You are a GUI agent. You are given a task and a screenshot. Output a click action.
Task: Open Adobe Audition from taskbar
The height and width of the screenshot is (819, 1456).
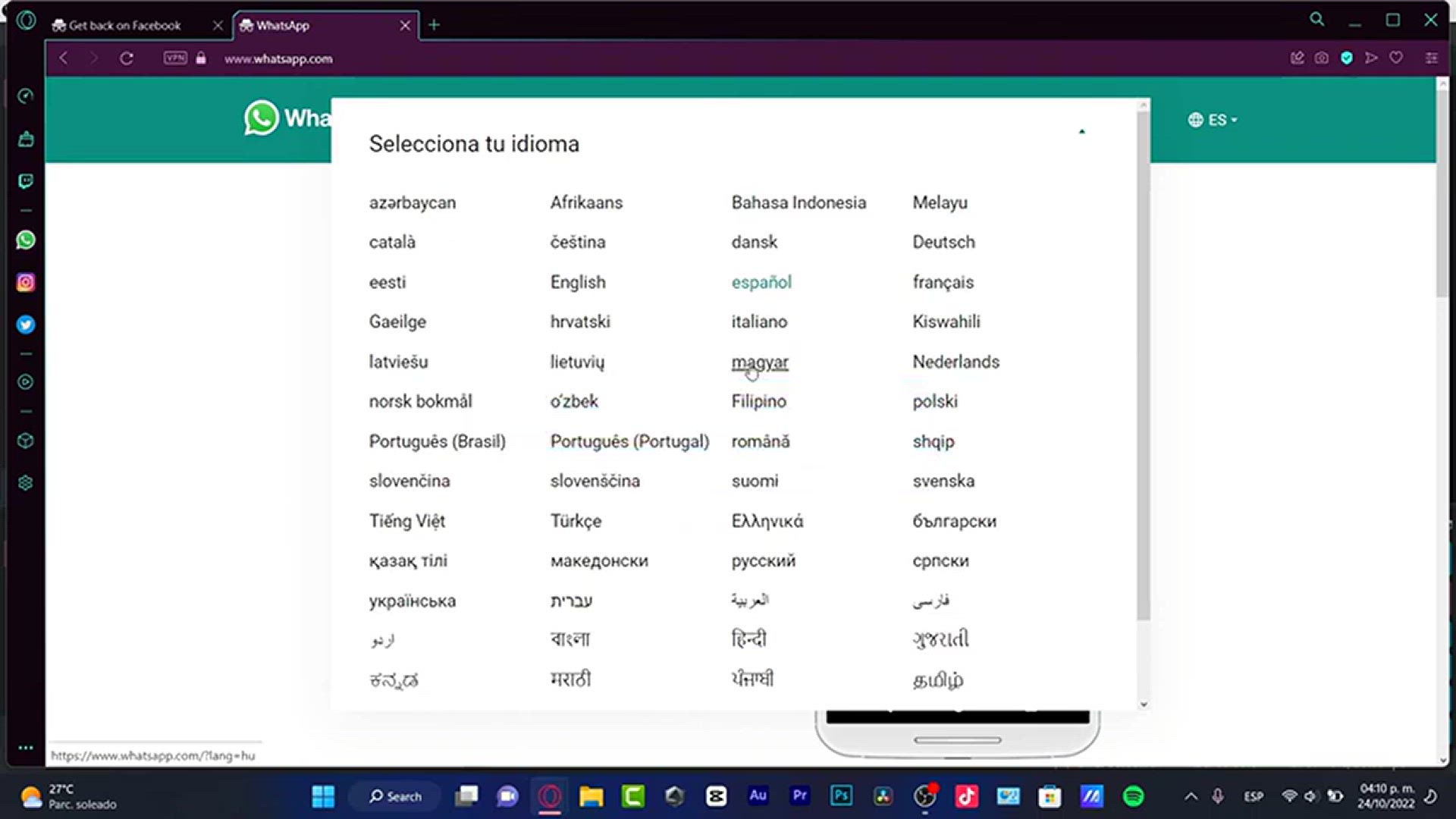pyautogui.click(x=758, y=796)
